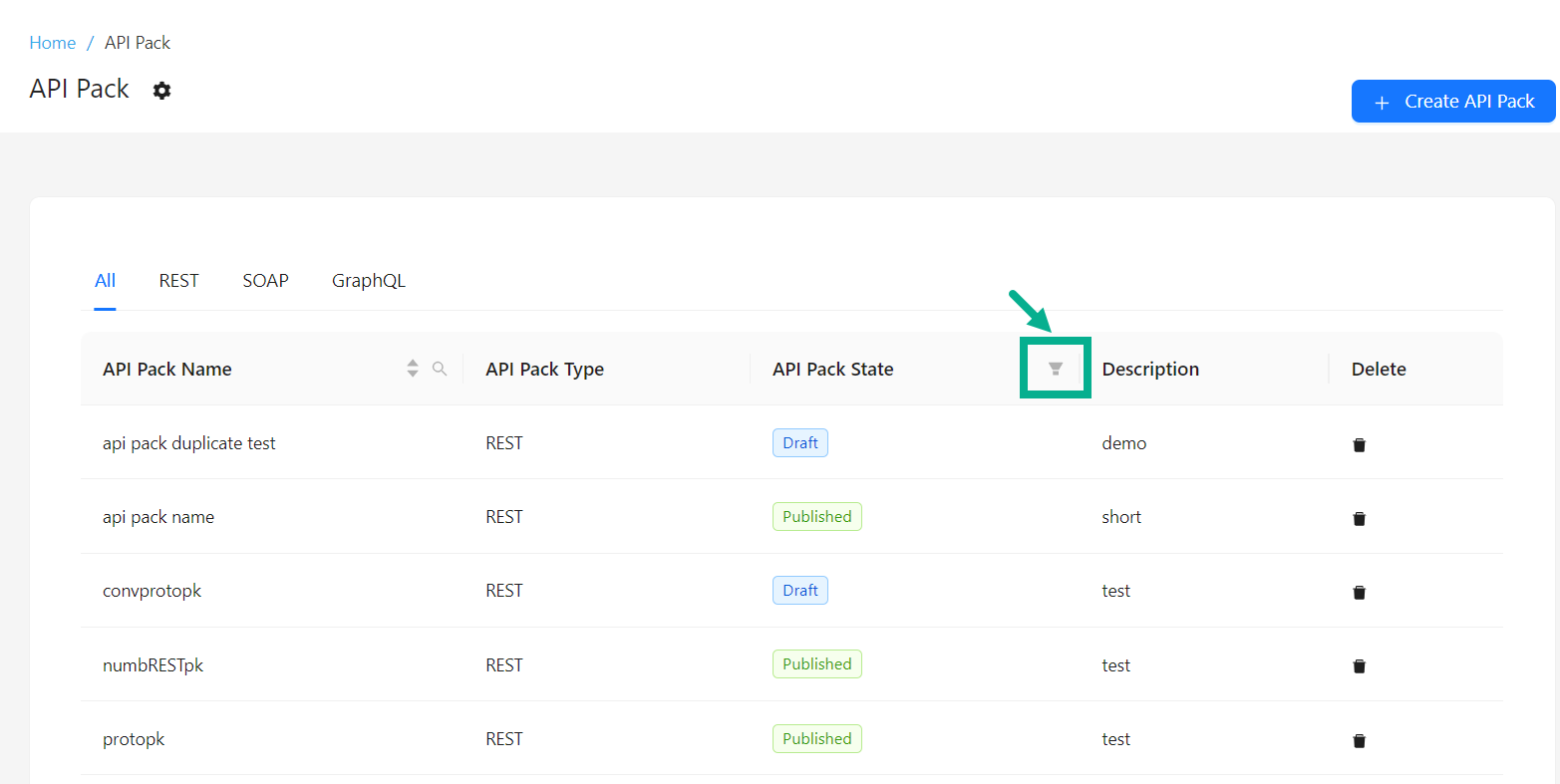Open the API Pack State filter
1560x784 pixels.
point(1056,369)
